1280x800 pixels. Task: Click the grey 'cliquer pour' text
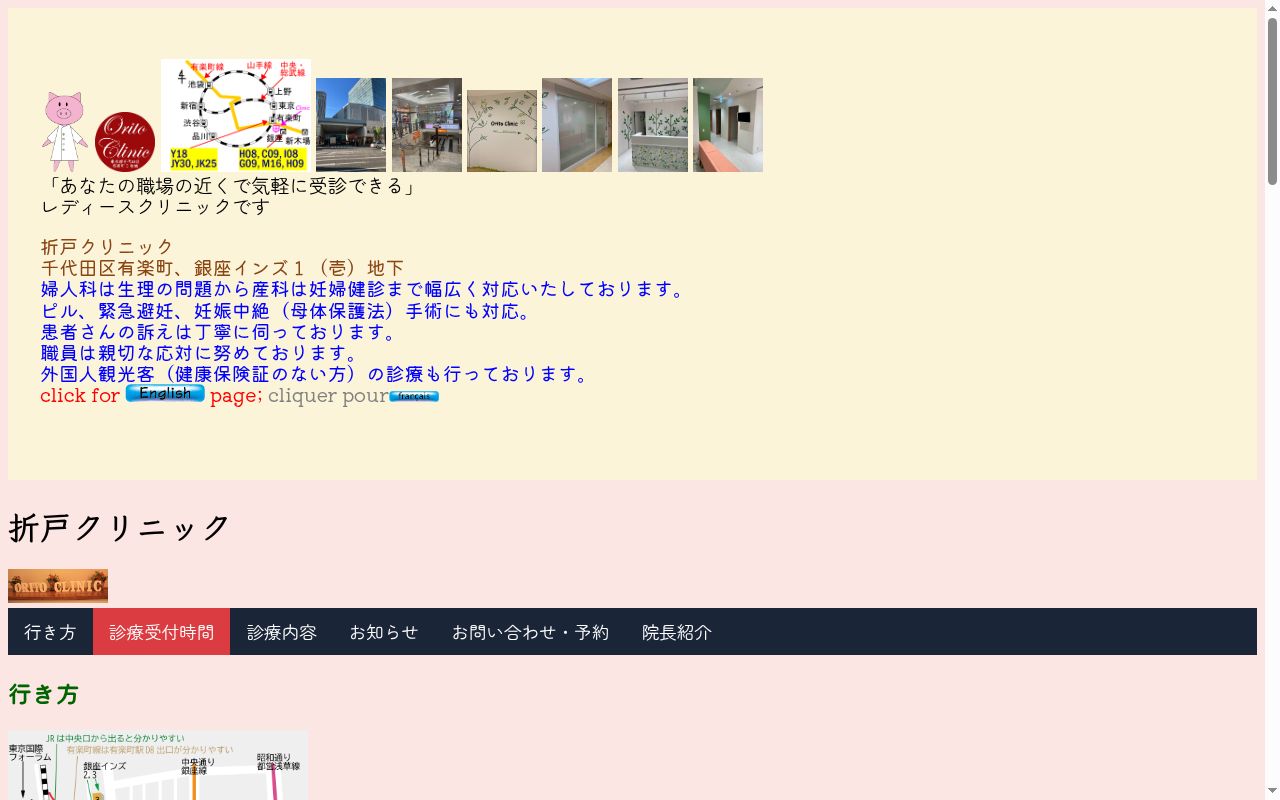328,395
